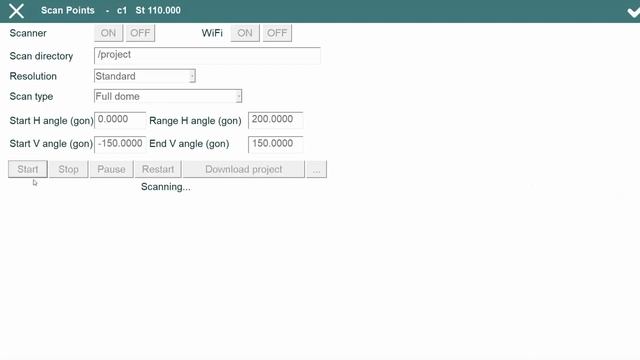Open the ellipsis more-options button
The image size is (640, 360).
point(317,169)
